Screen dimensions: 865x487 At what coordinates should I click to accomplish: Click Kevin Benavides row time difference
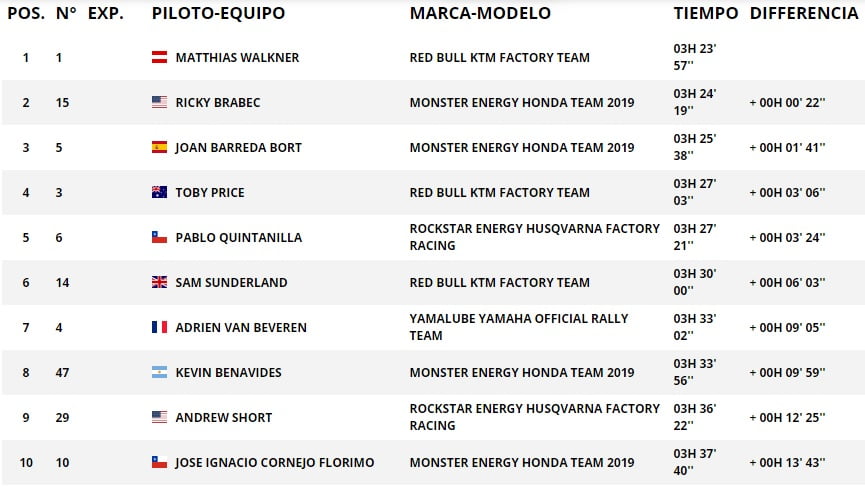pyautogui.click(x=787, y=372)
